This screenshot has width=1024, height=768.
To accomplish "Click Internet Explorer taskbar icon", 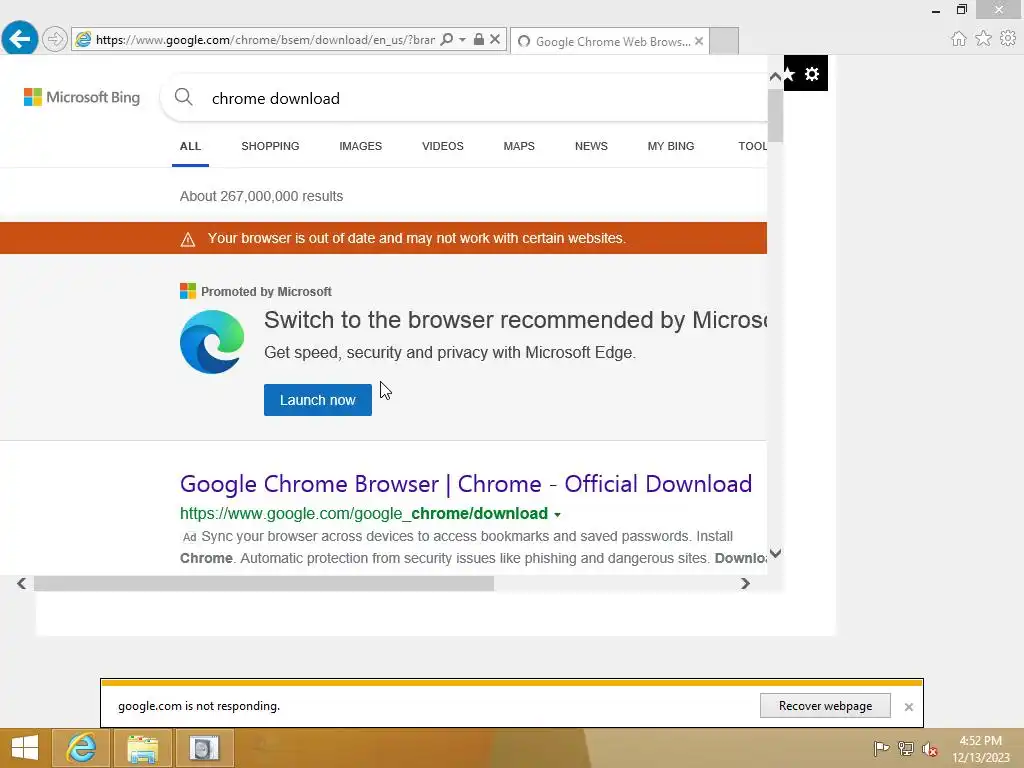I will (82, 748).
